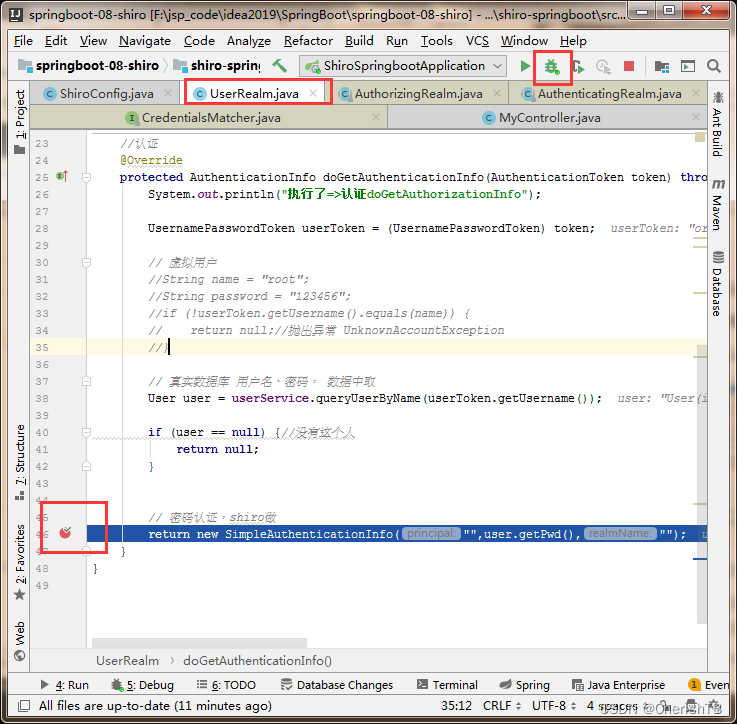Open the Java Enterprise tool window

(618, 685)
